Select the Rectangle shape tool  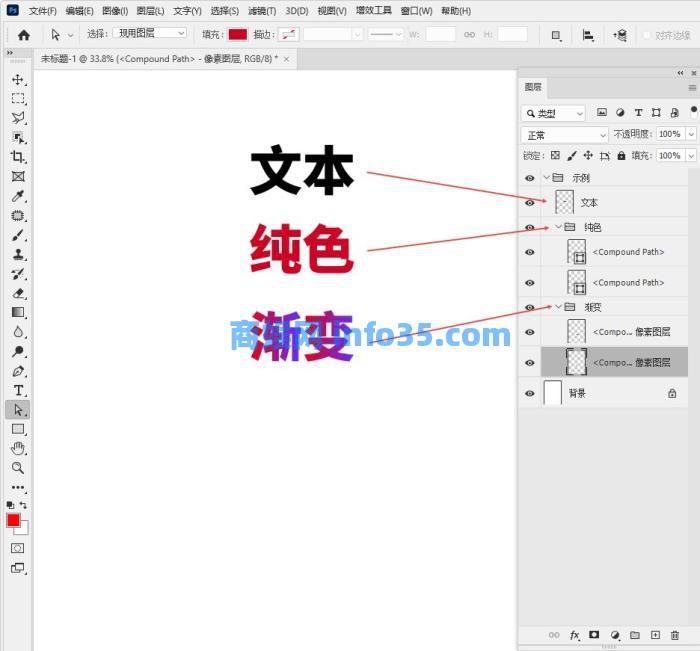point(18,429)
